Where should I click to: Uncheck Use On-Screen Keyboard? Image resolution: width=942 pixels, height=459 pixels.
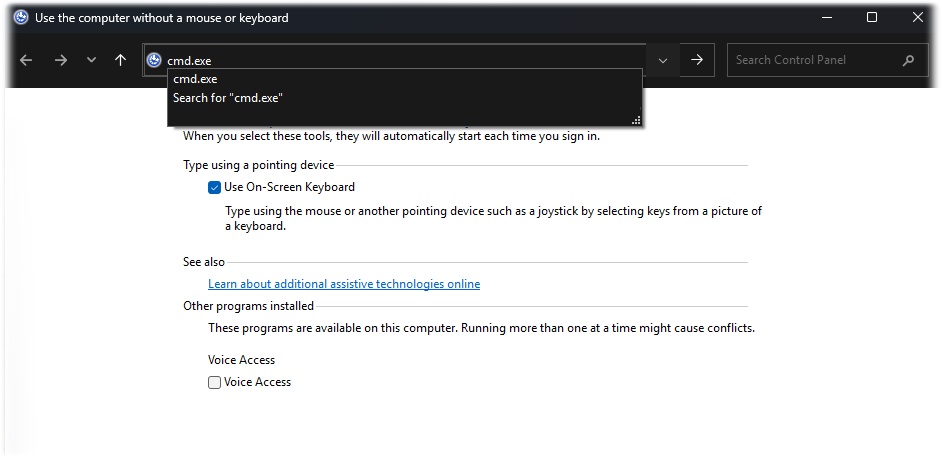pyautogui.click(x=214, y=187)
